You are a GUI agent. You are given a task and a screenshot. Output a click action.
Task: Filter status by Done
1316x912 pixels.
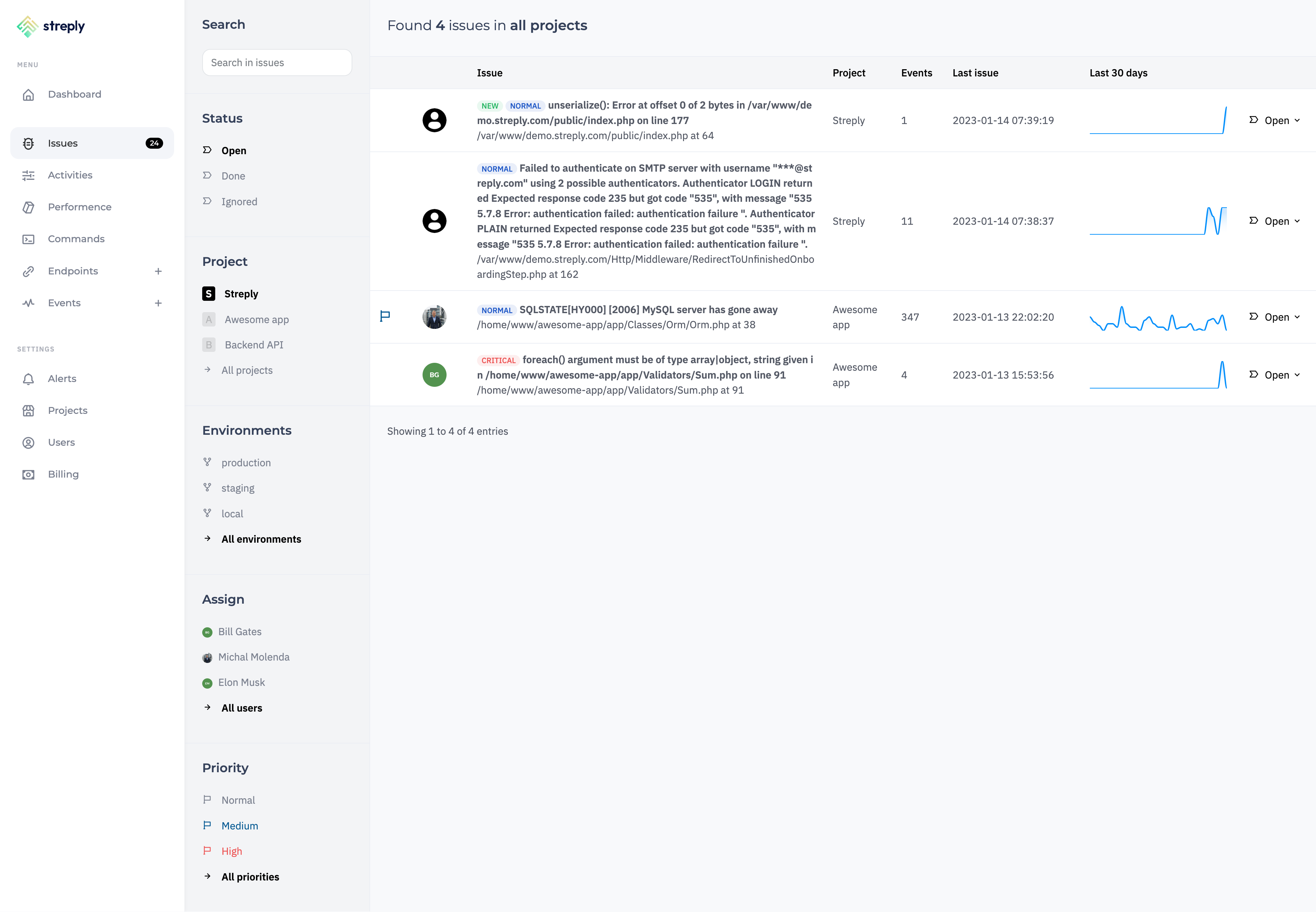(233, 176)
